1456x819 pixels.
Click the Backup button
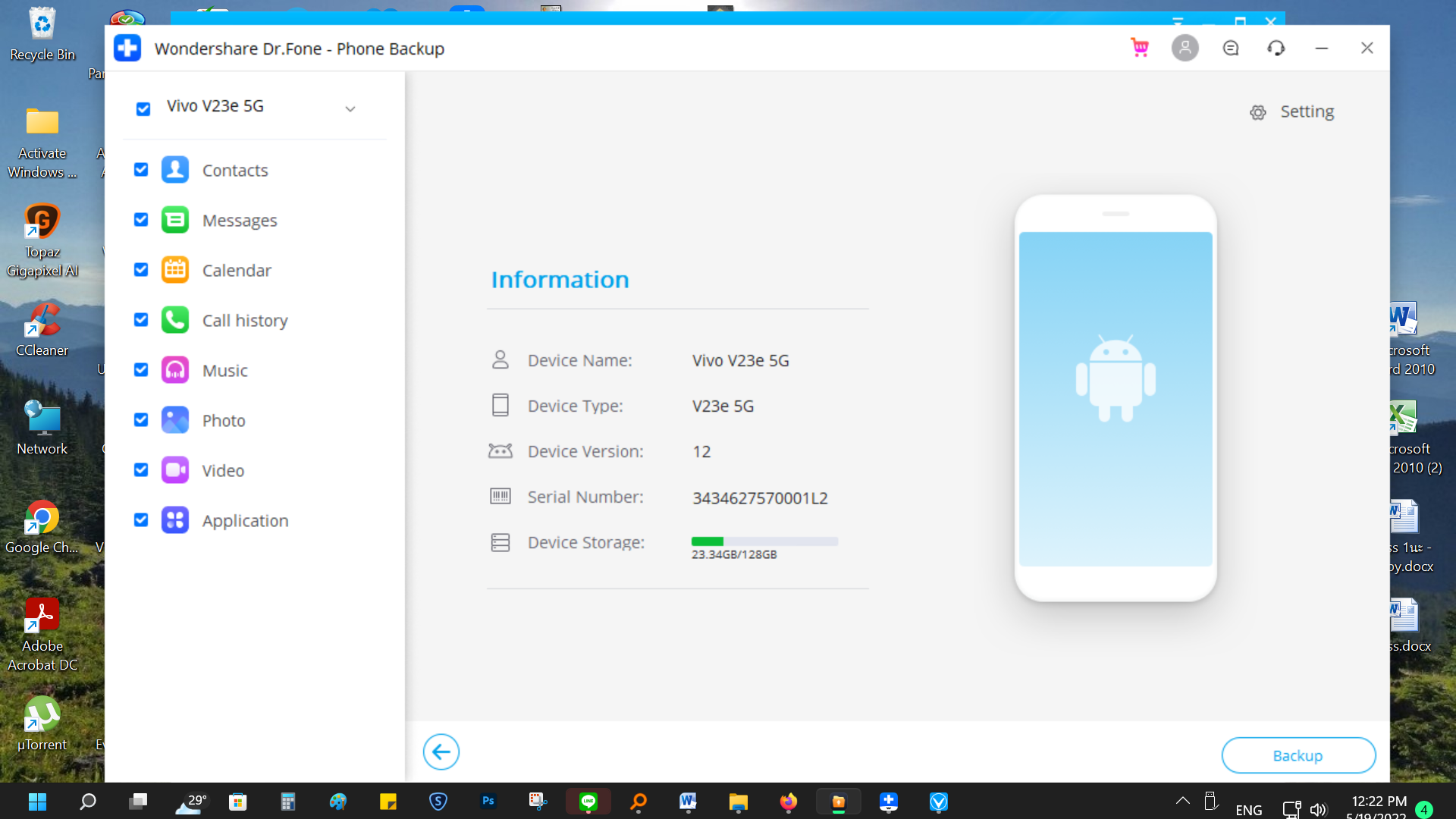tap(1298, 755)
